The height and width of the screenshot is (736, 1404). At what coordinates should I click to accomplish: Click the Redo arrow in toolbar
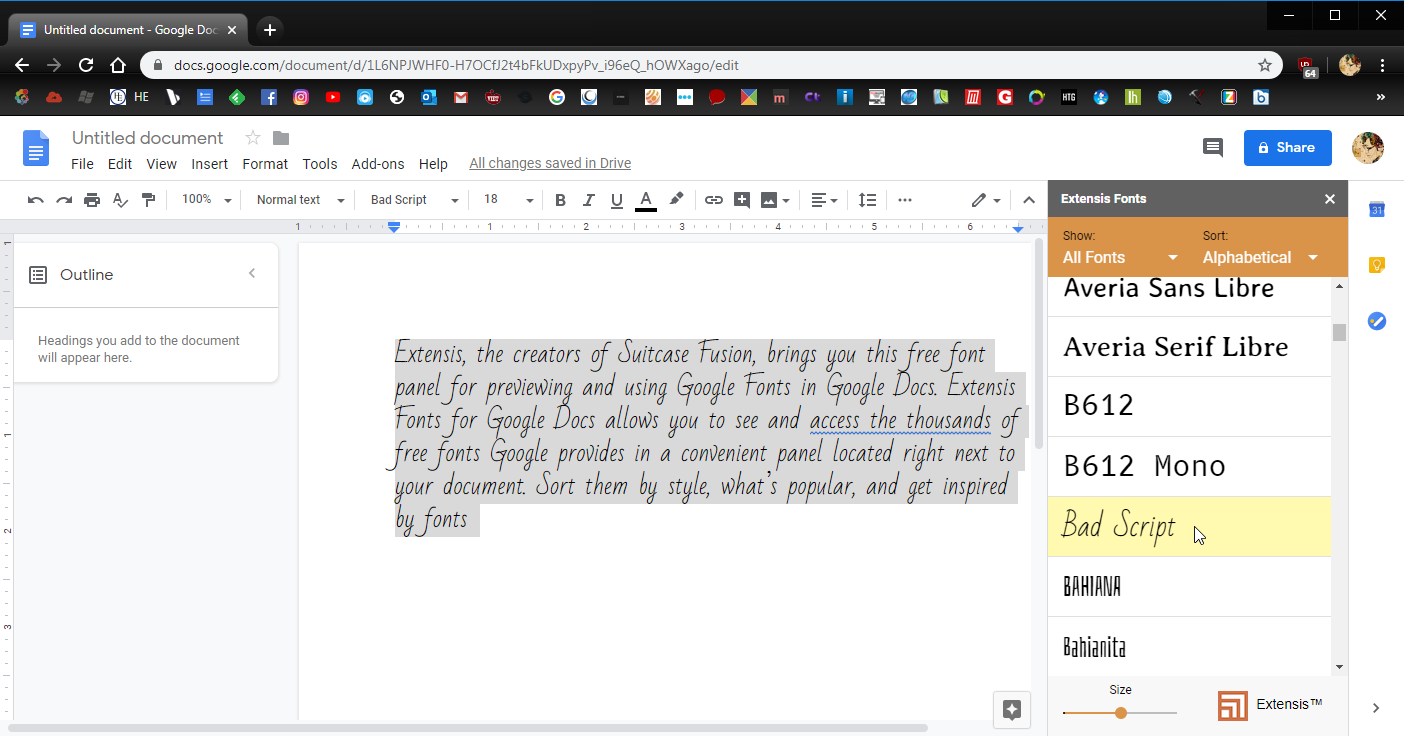click(64, 200)
